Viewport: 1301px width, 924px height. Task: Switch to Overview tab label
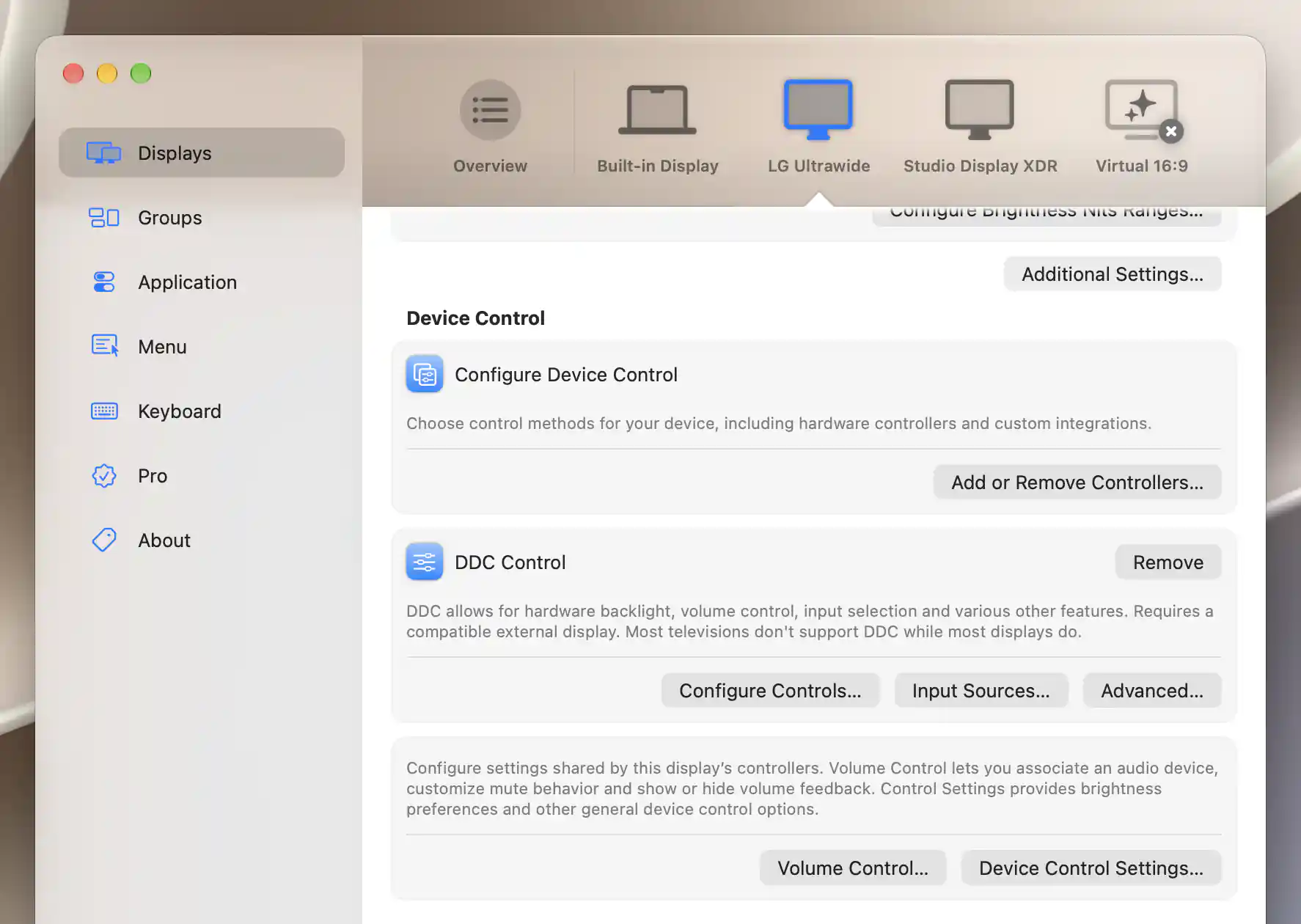pos(490,166)
